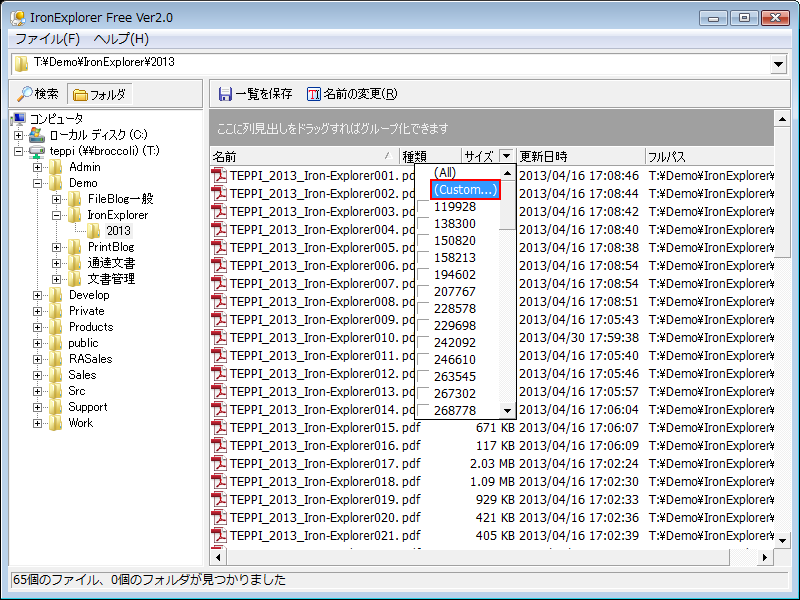Click the PrintBlog folder icon
This screenshot has height=600, width=800.
click(x=74, y=247)
